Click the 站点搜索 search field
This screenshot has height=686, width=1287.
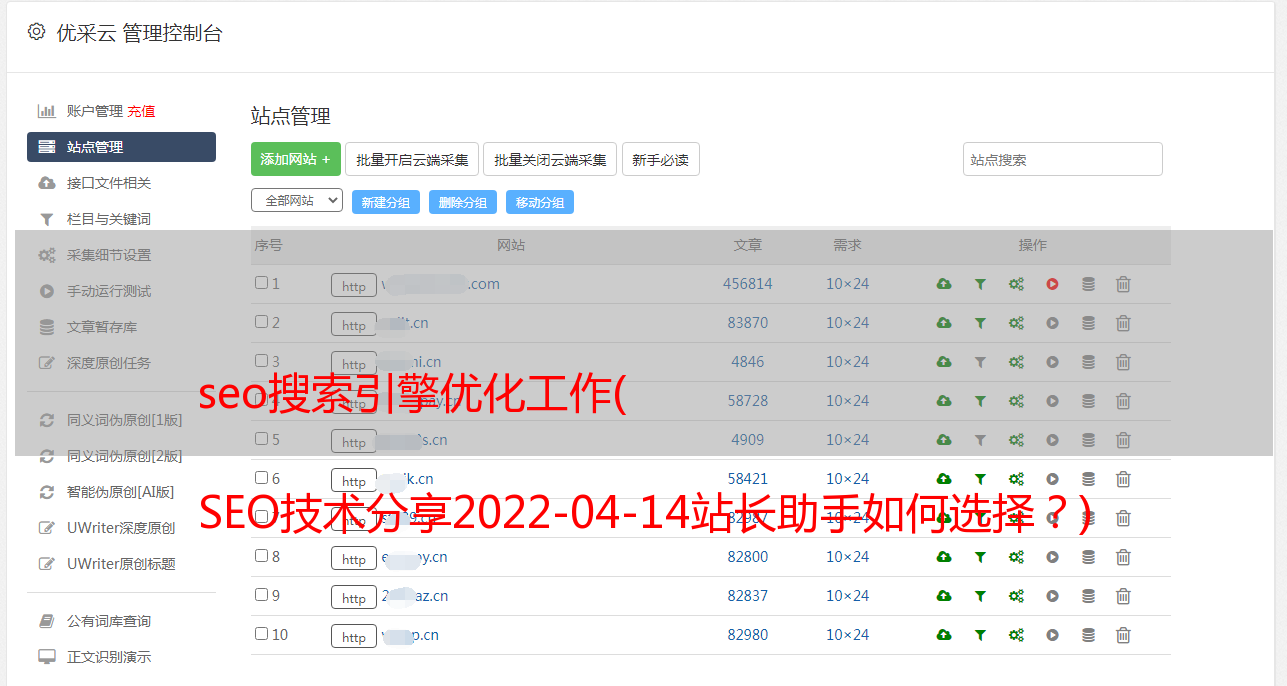click(x=1063, y=159)
